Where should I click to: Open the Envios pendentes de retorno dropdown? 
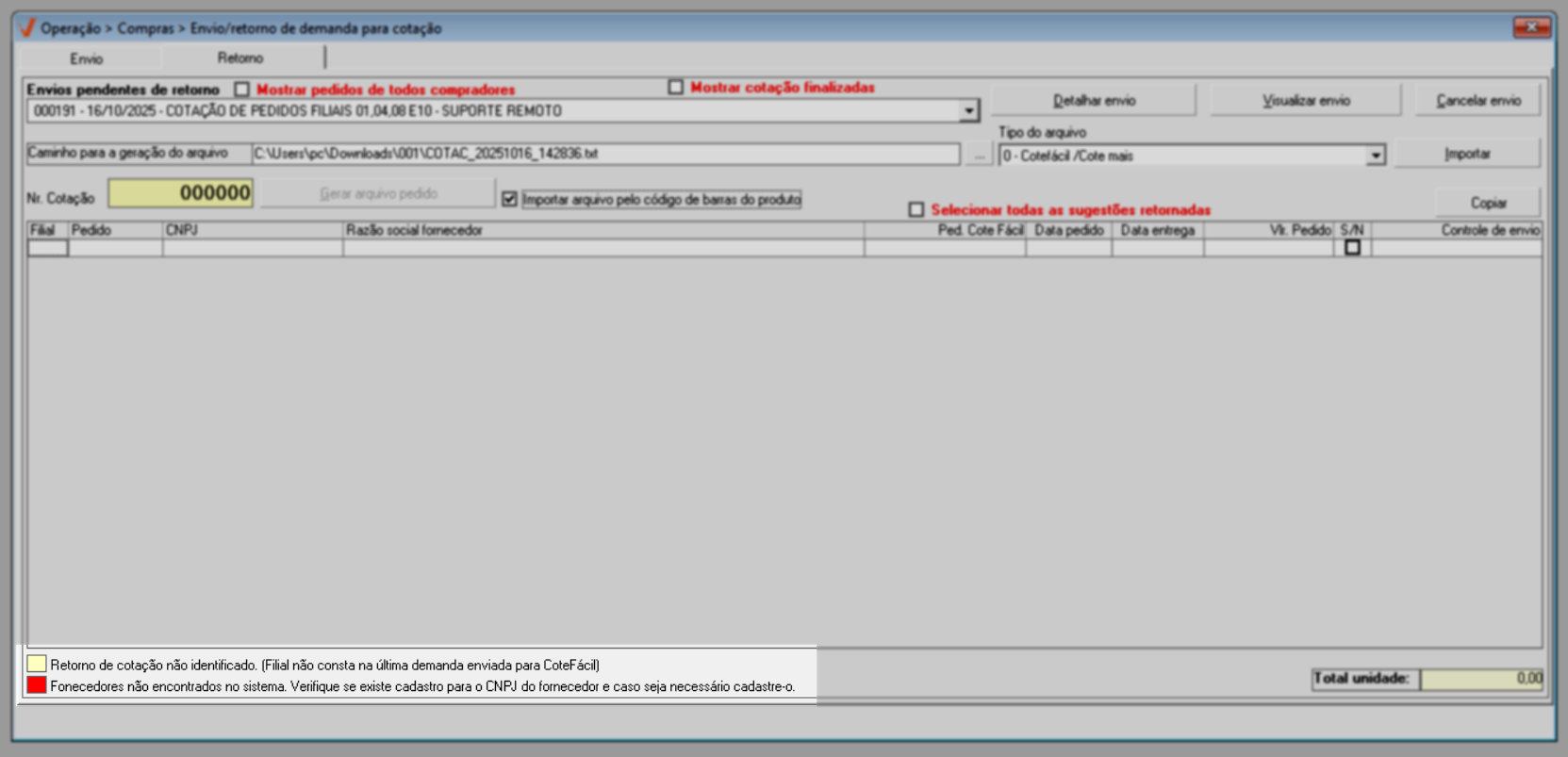click(x=968, y=111)
